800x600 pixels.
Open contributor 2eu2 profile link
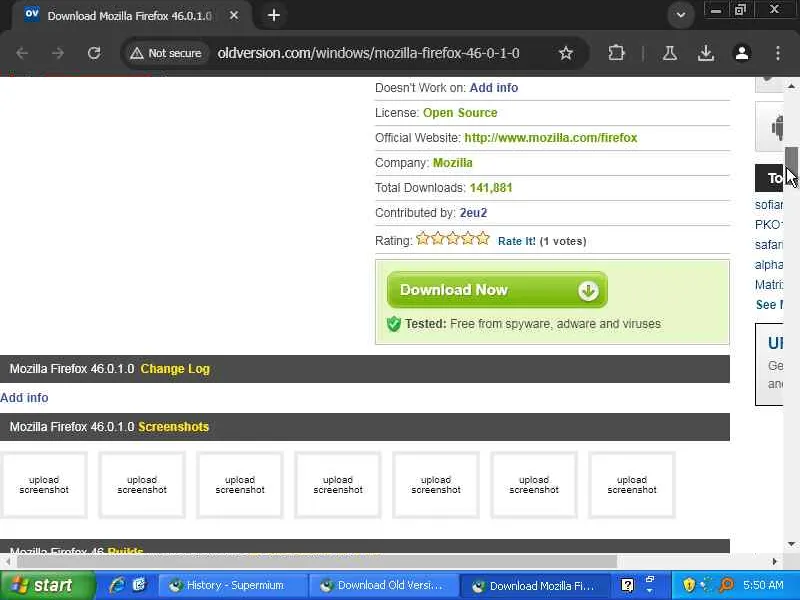(x=473, y=213)
